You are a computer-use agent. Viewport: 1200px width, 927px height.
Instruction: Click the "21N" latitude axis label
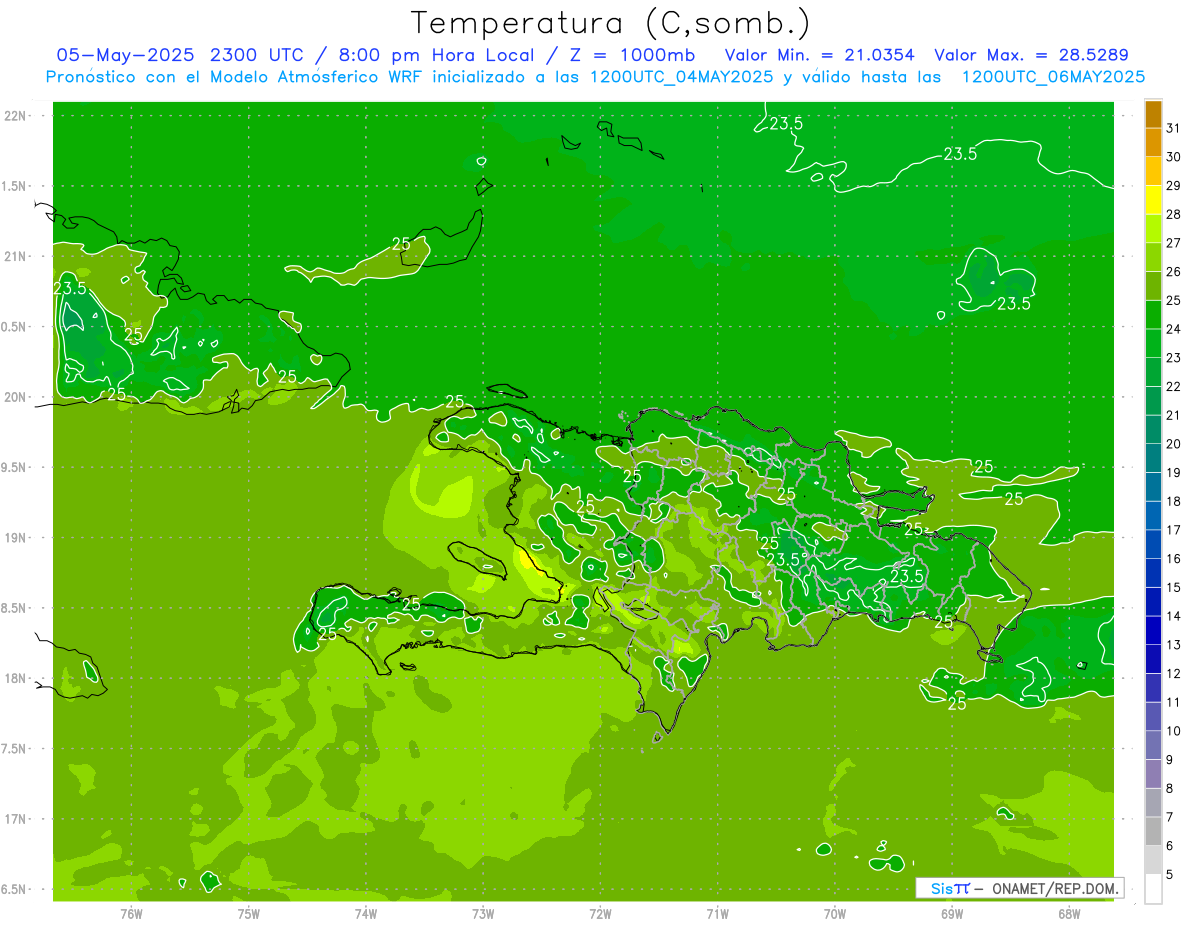(16, 257)
